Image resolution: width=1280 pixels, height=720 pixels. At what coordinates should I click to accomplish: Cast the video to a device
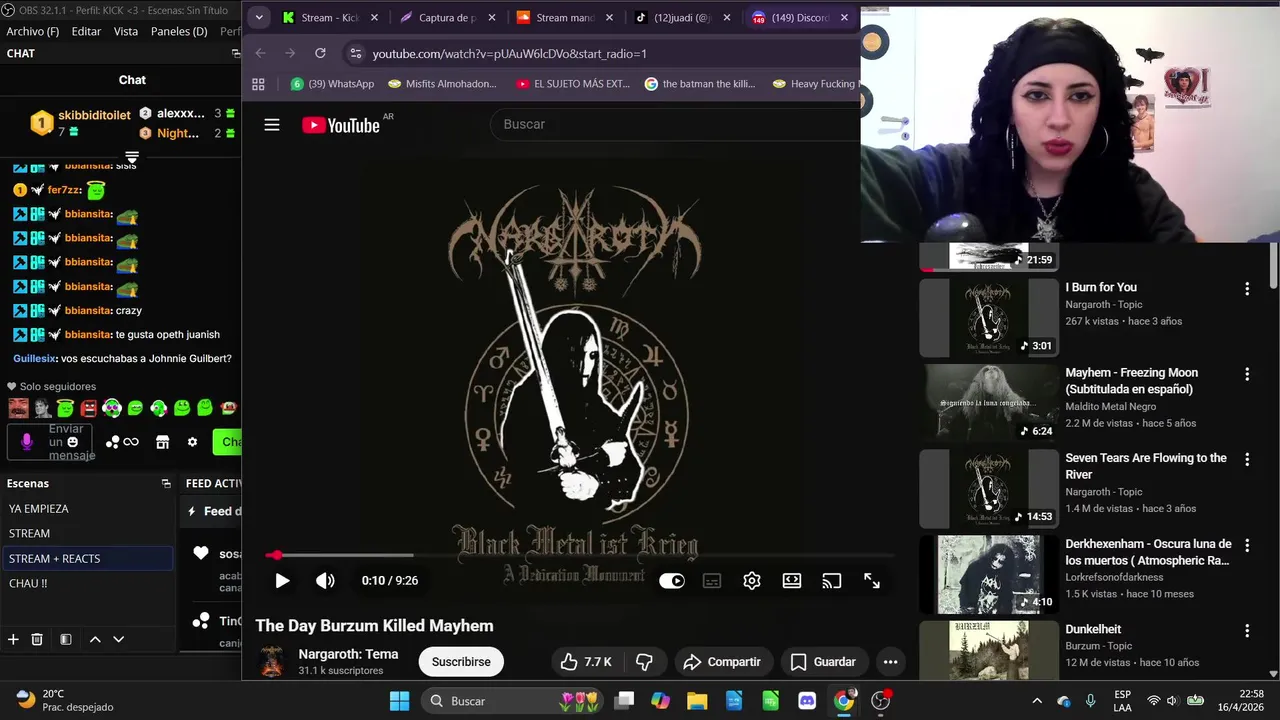pyautogui.click(x=832, y=581)
